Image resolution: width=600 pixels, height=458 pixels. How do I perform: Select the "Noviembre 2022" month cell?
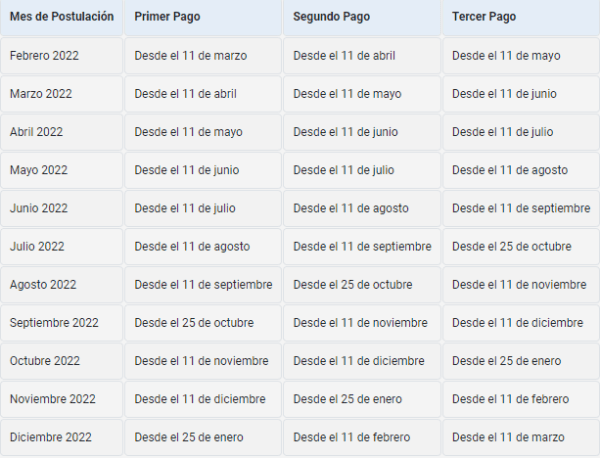[51, 399]
